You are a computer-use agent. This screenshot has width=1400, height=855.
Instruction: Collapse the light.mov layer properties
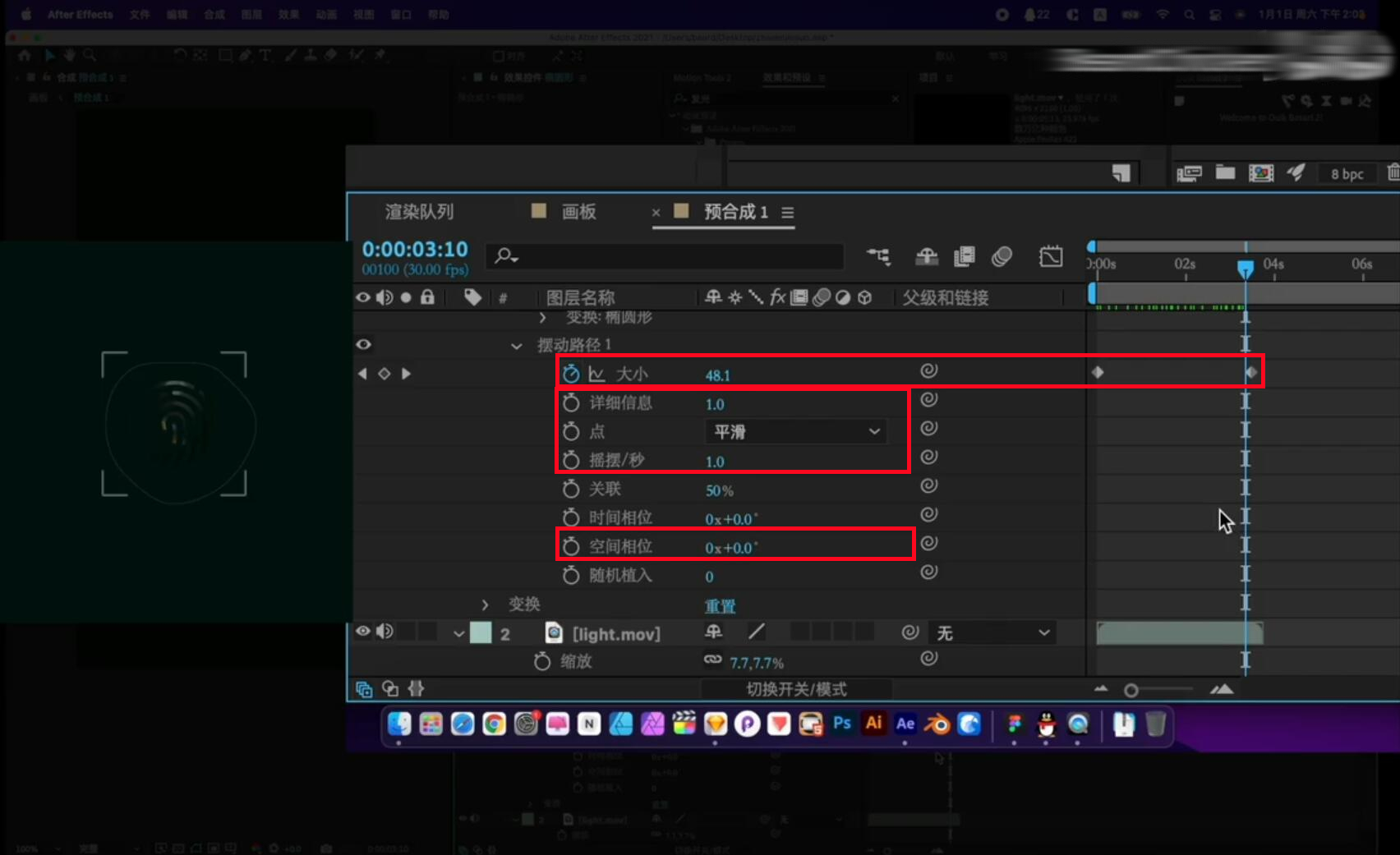coord(458,633)
